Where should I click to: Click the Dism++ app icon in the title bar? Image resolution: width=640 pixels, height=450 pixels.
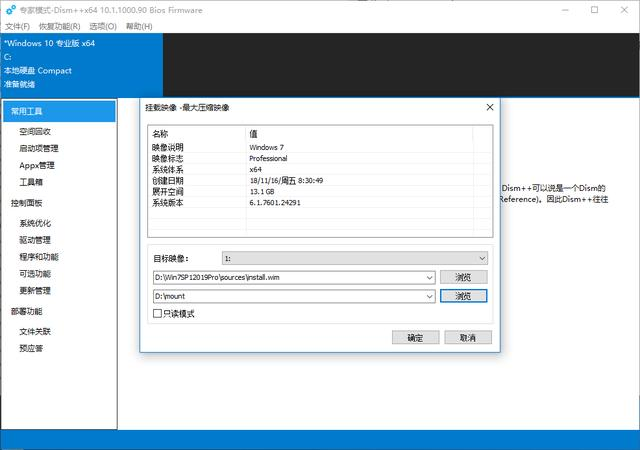click(x=11, y=10)
